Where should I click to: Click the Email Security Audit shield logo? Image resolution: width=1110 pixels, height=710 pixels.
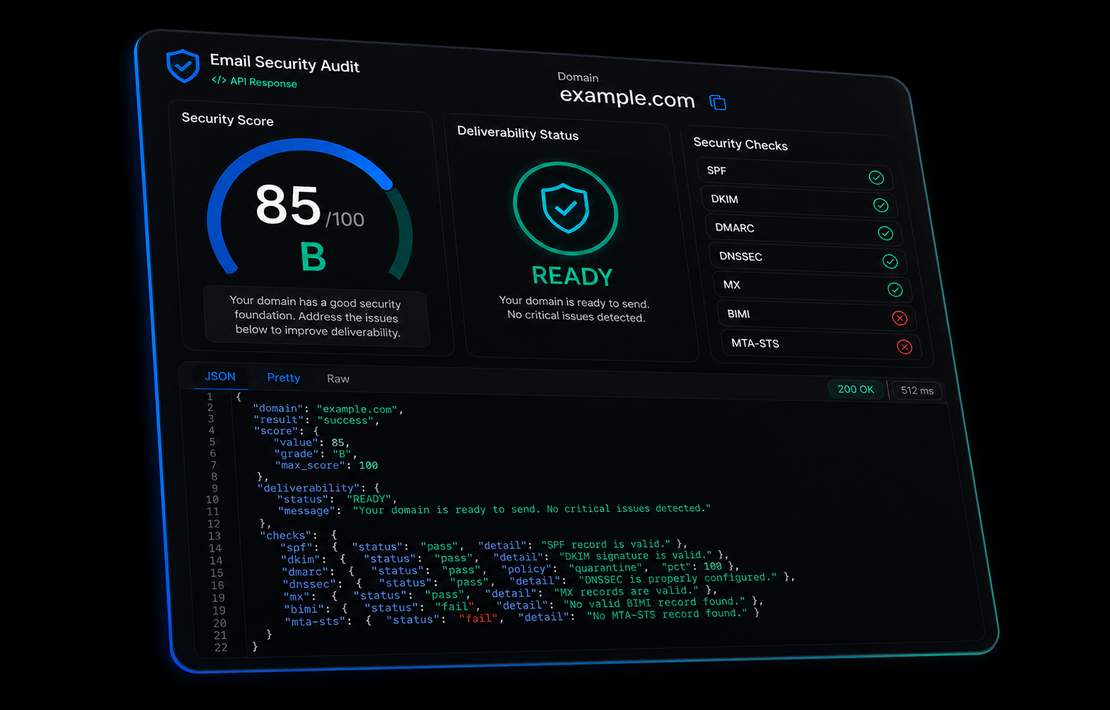183,66
